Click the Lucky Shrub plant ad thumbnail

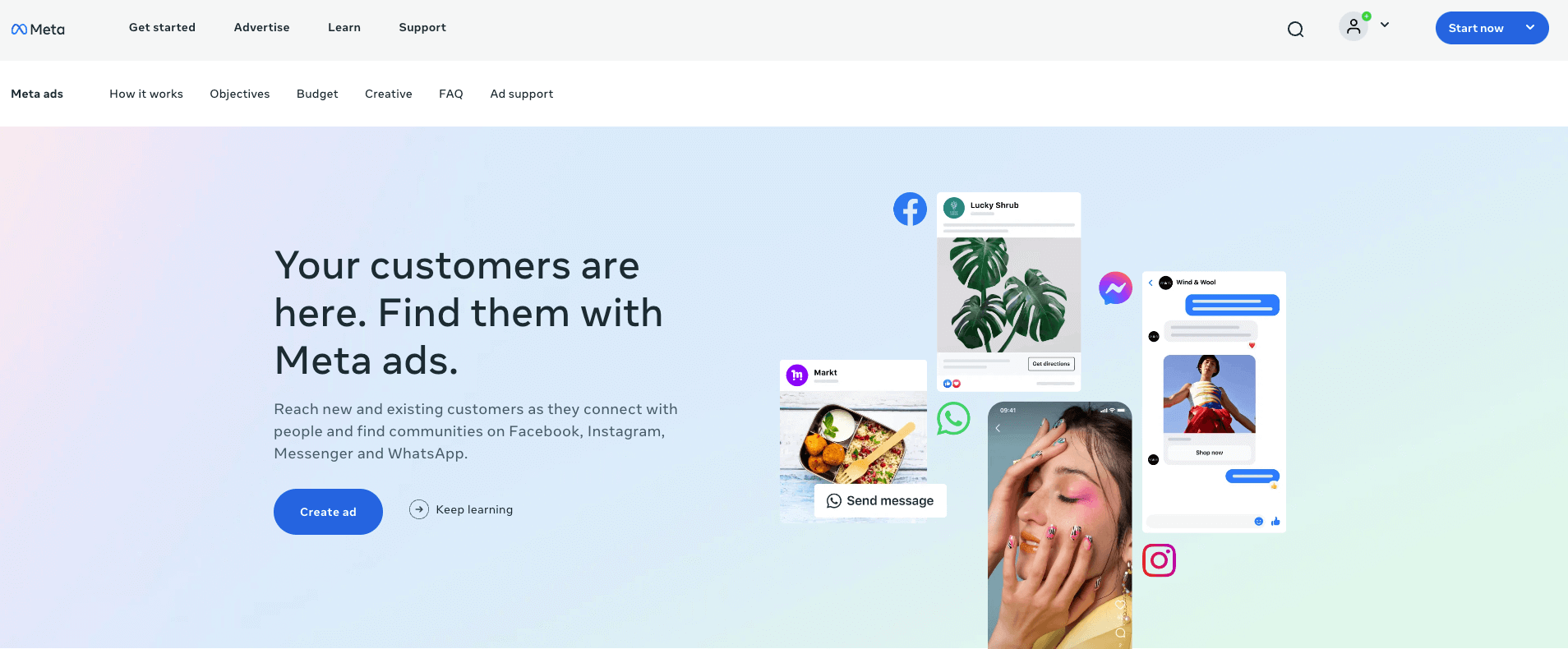pyautogui.click(x=1008, y=295)
